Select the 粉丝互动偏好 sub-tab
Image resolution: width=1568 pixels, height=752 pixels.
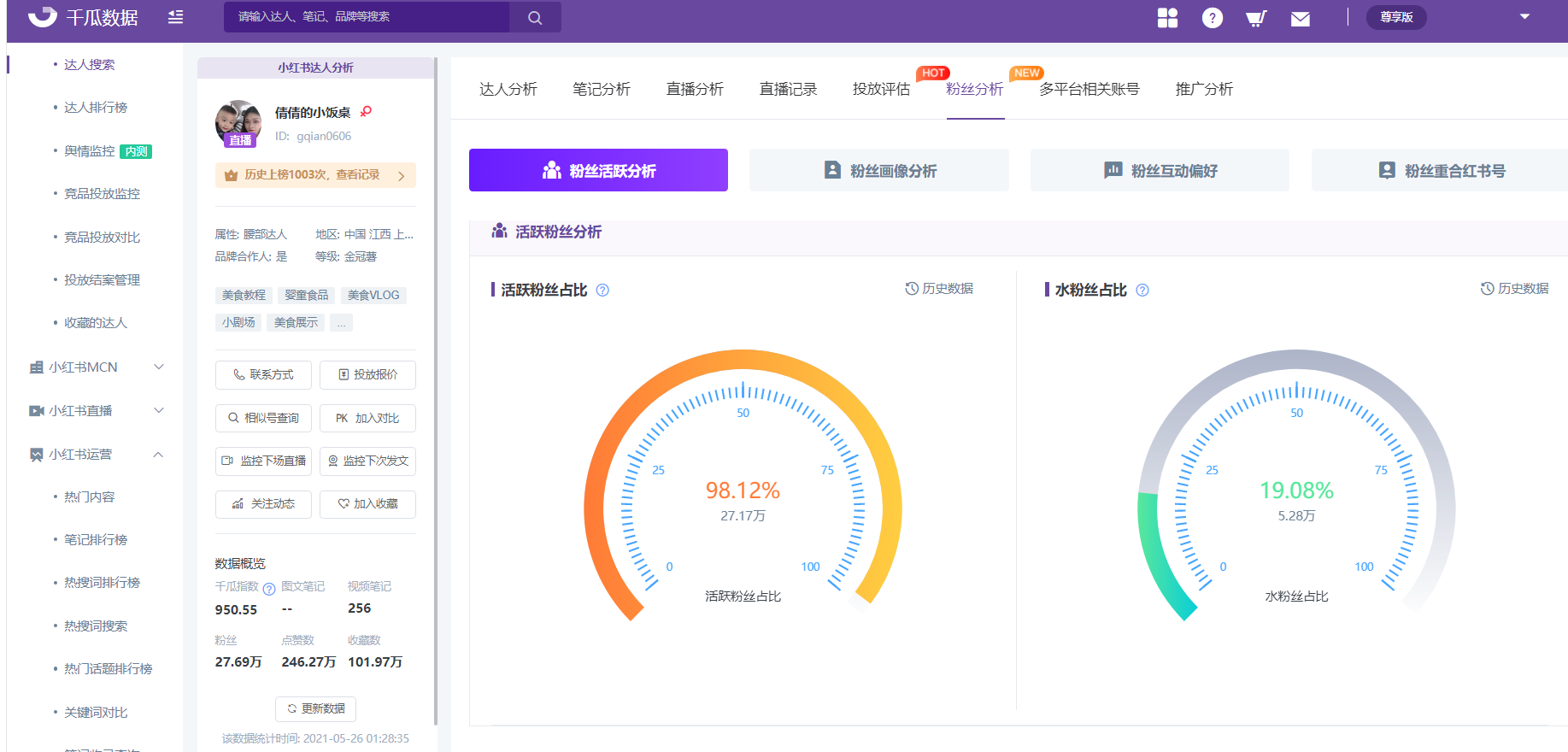(1160, 170)
